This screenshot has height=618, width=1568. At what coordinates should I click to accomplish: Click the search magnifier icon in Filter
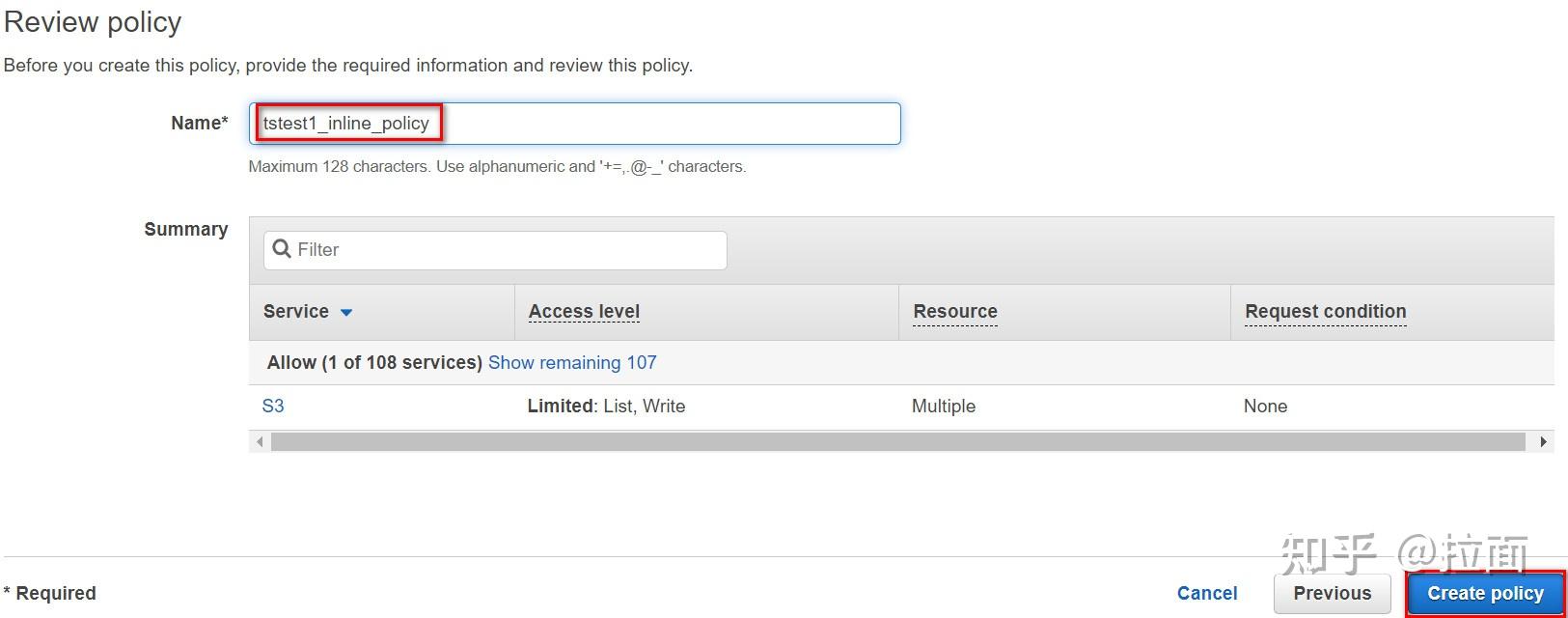[x=282, y=249]
